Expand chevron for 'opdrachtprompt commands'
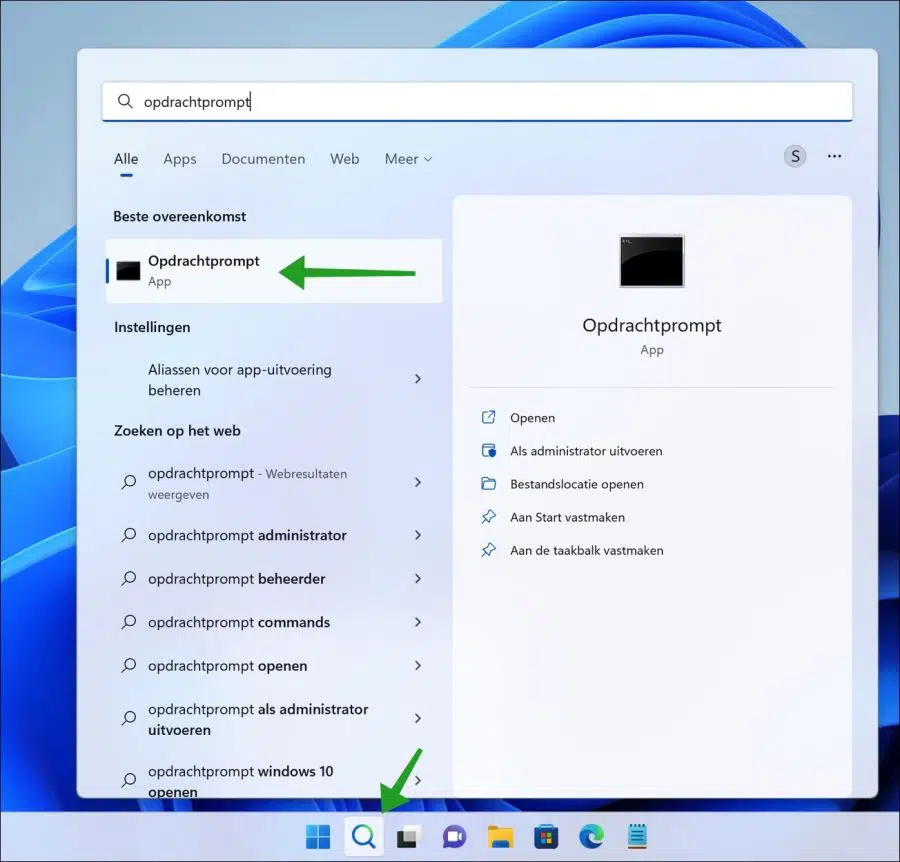Image resolution: width=900 pixels, height=862 pixels. pyautogui.click(x=418, y=622)
